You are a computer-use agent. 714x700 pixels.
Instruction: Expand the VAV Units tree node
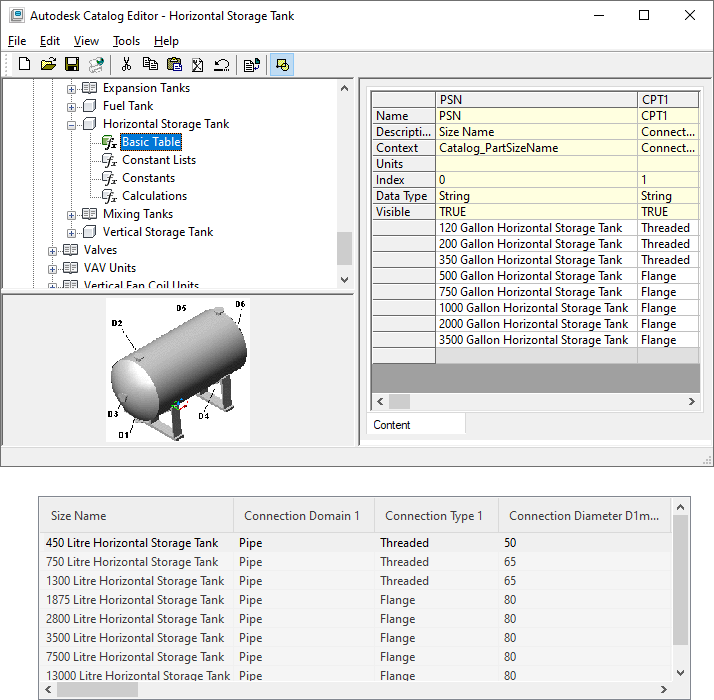pyautogui.click(x=52, y=269)
